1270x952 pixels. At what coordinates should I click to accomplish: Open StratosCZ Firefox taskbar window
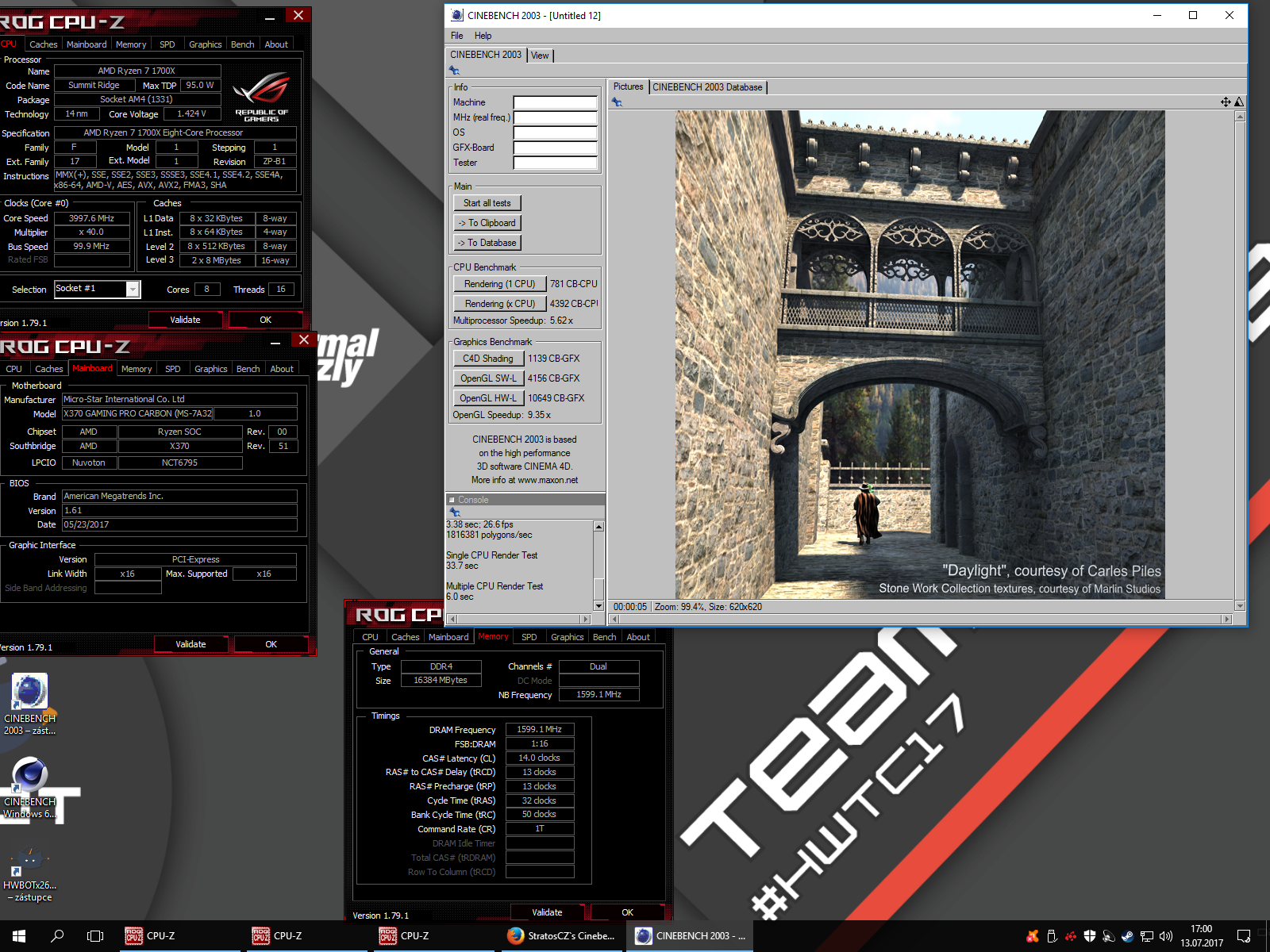tap(562, 936)
